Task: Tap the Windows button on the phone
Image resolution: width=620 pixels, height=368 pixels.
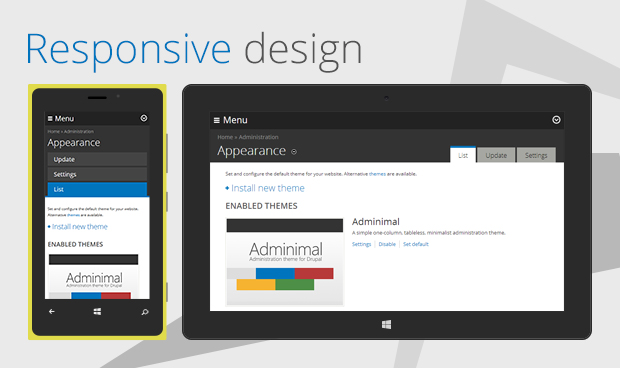Action: (x=97, y=311)
